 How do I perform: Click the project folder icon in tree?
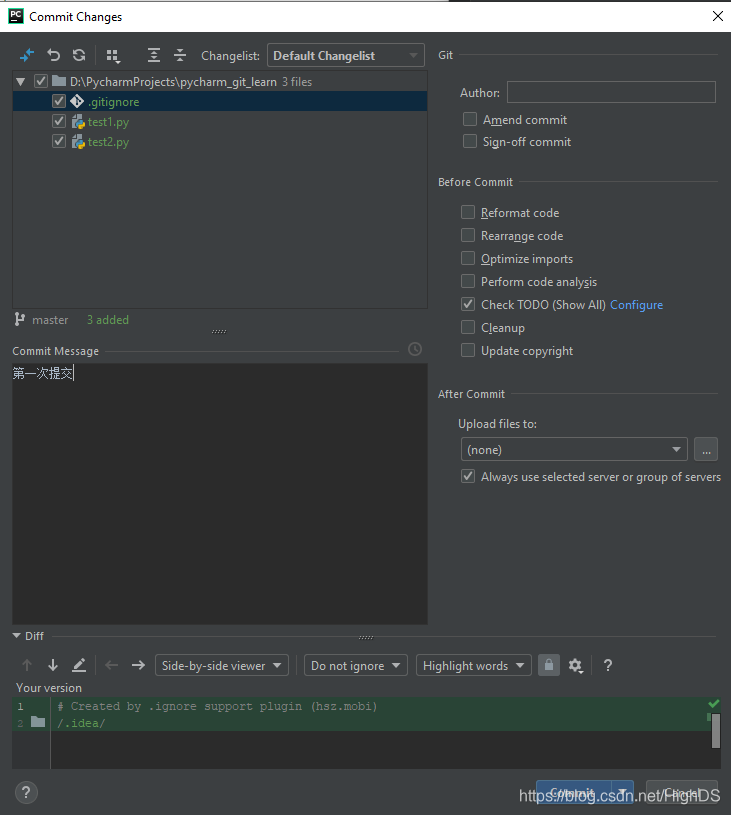coord(59,81)
